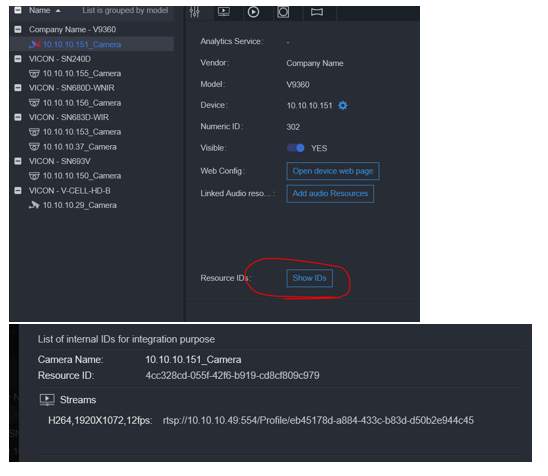The height and width of the screenshot is (476, 548).
Task: Click the Show IDs button
Action: tap(310, 278)
